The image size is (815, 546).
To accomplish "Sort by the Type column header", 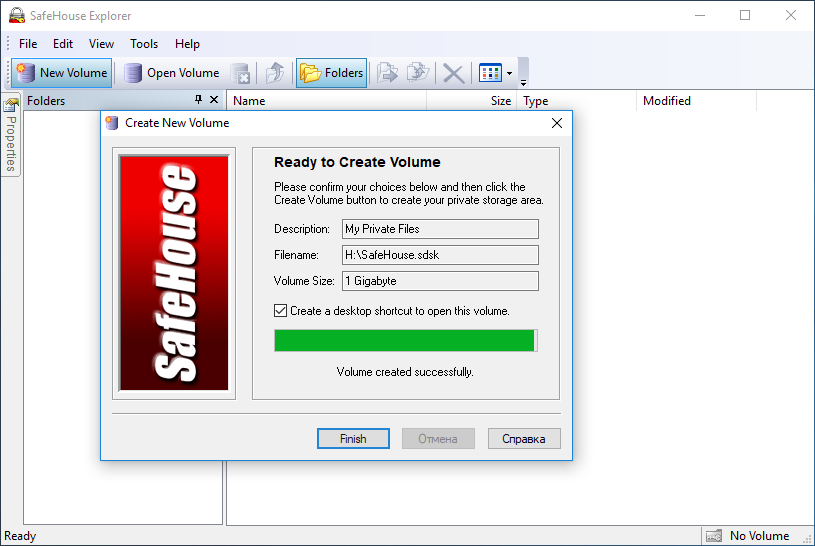I will click(577, 101).
